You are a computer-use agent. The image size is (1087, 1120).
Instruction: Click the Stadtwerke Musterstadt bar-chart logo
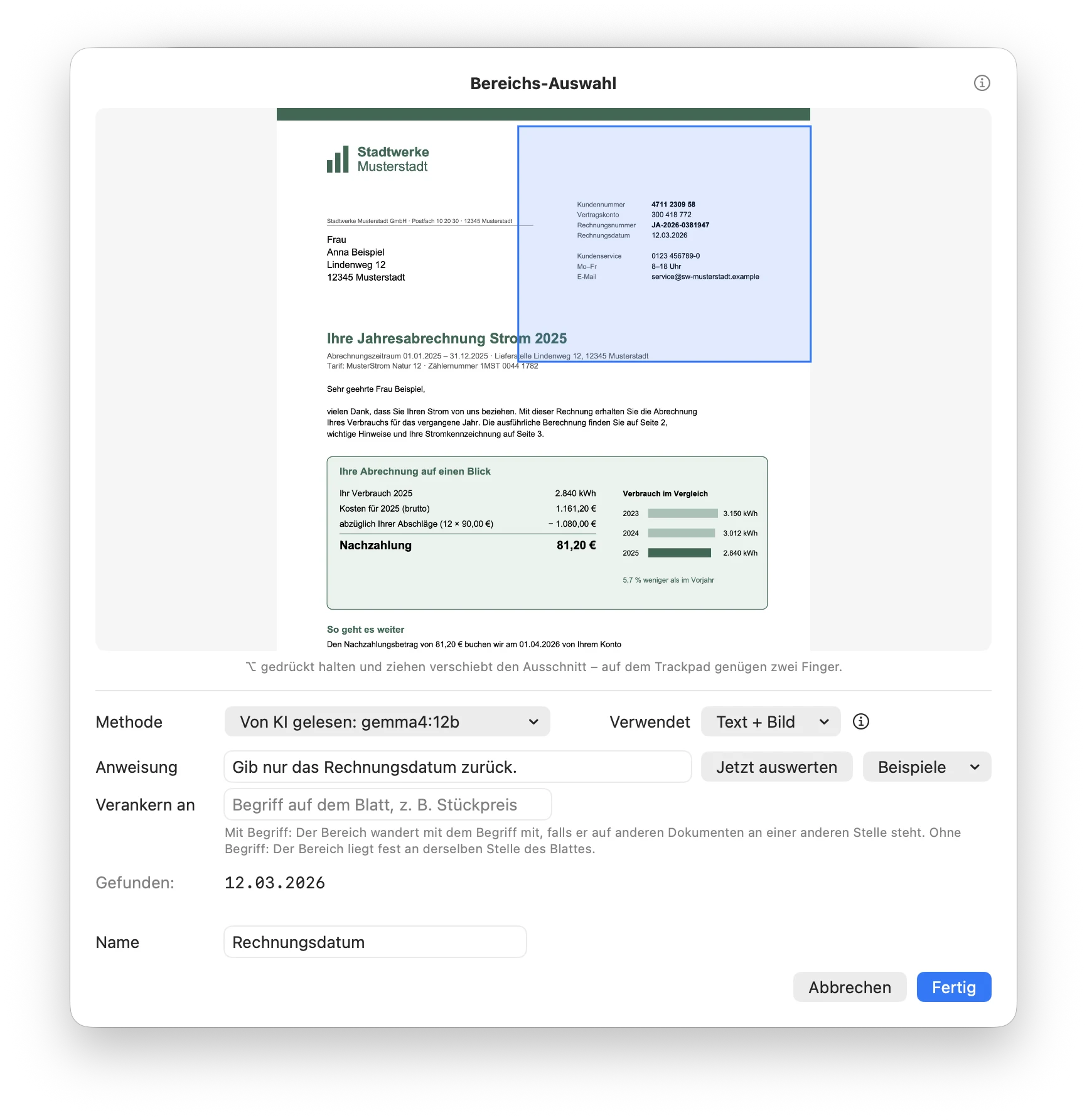[337, 159]
